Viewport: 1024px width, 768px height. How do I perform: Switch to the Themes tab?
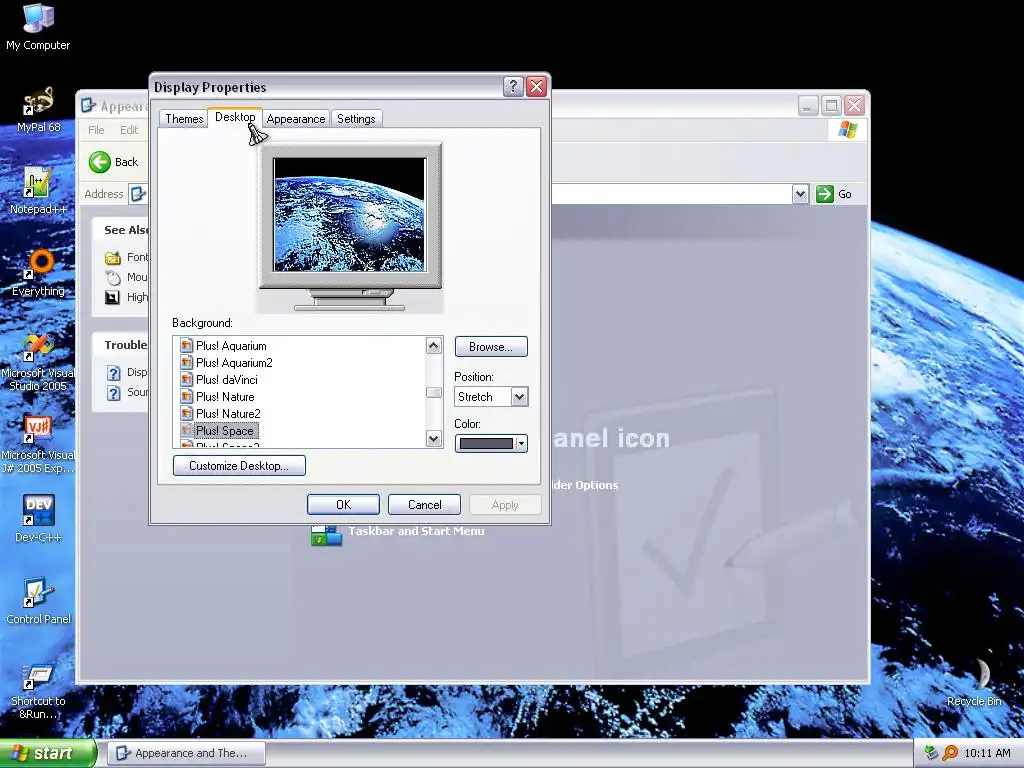click(x=184, y=118)
